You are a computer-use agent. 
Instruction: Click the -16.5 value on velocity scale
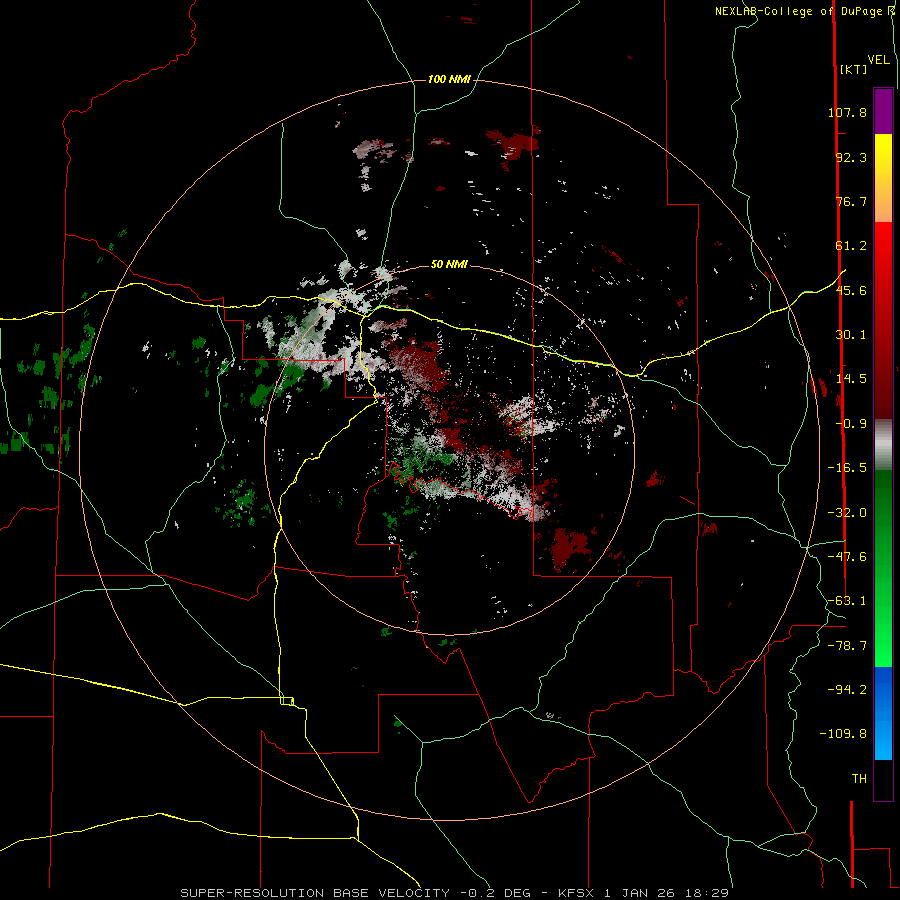847,468
